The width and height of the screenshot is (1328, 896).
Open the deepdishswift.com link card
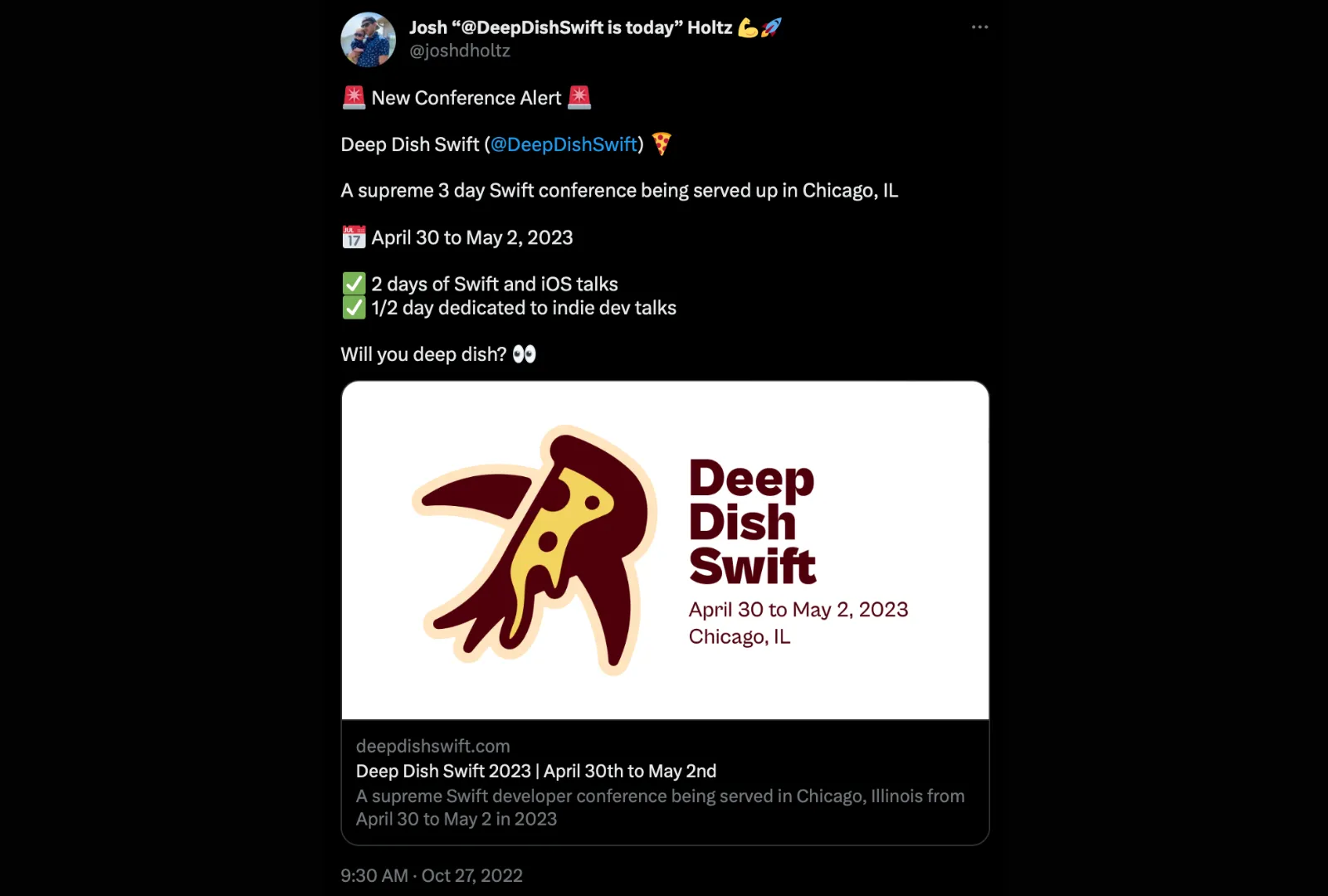(x=432, y=746)
